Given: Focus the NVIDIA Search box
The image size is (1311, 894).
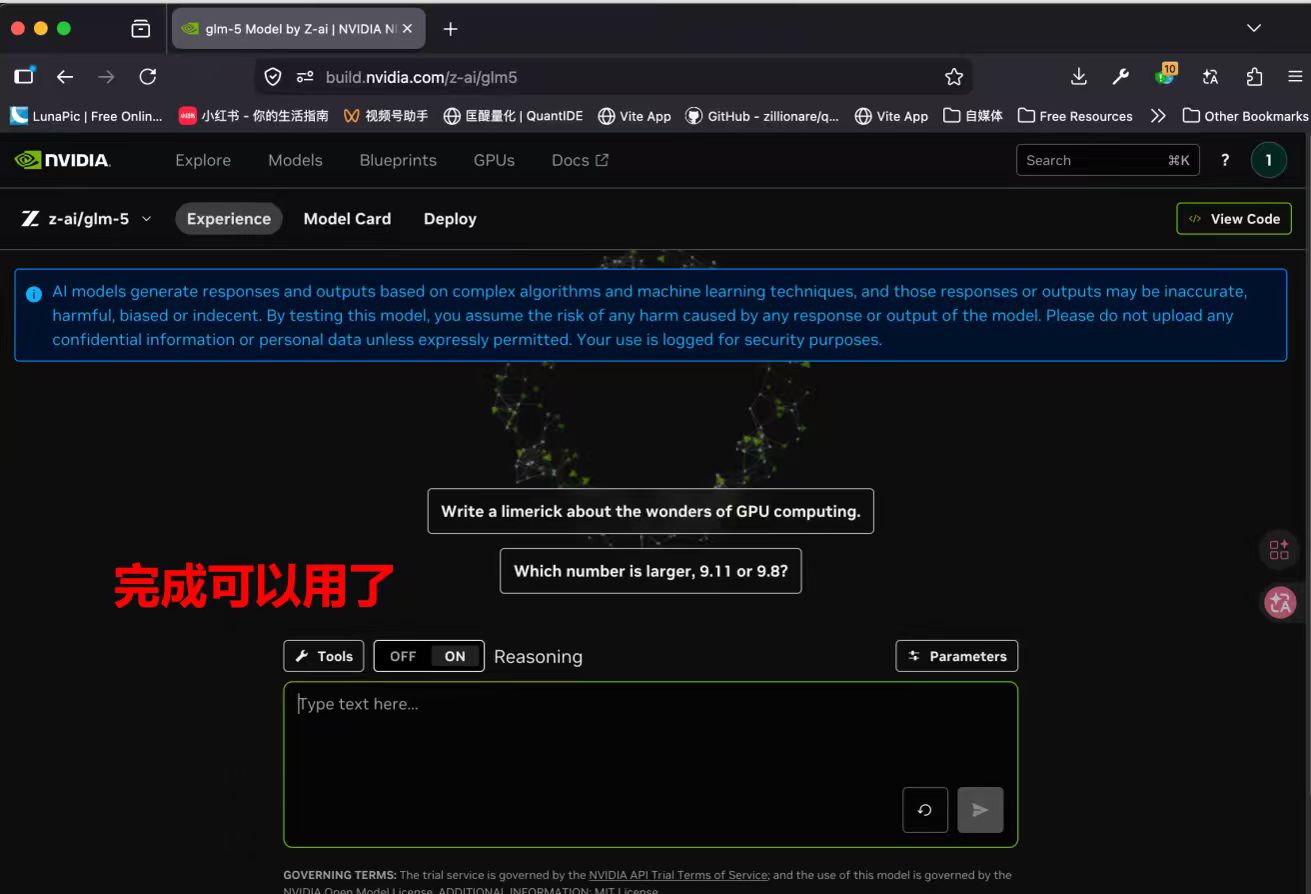Looking at the screenshot, I should point(1108,160).
